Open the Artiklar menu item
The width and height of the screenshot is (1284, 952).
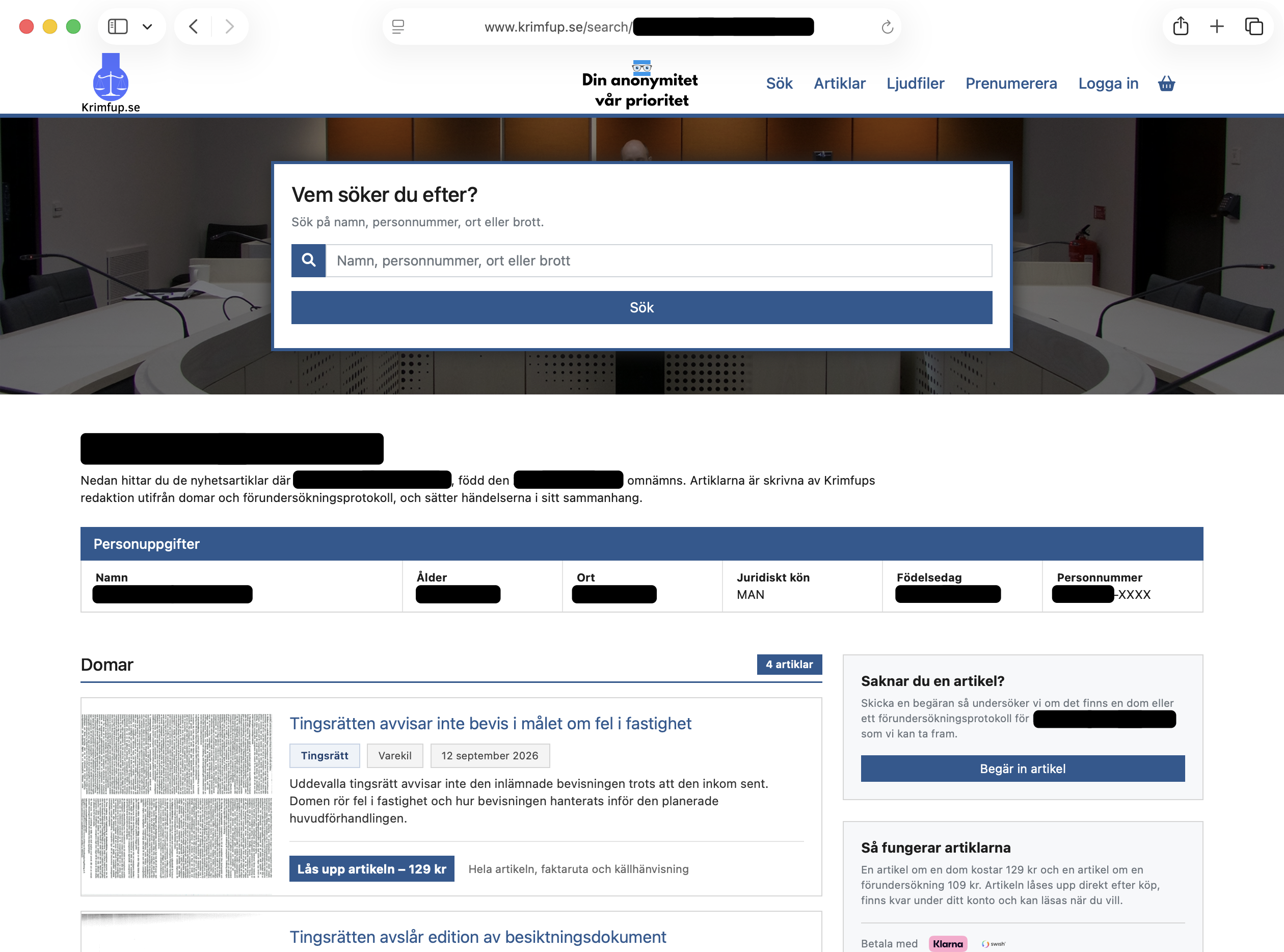pos(839,84)
